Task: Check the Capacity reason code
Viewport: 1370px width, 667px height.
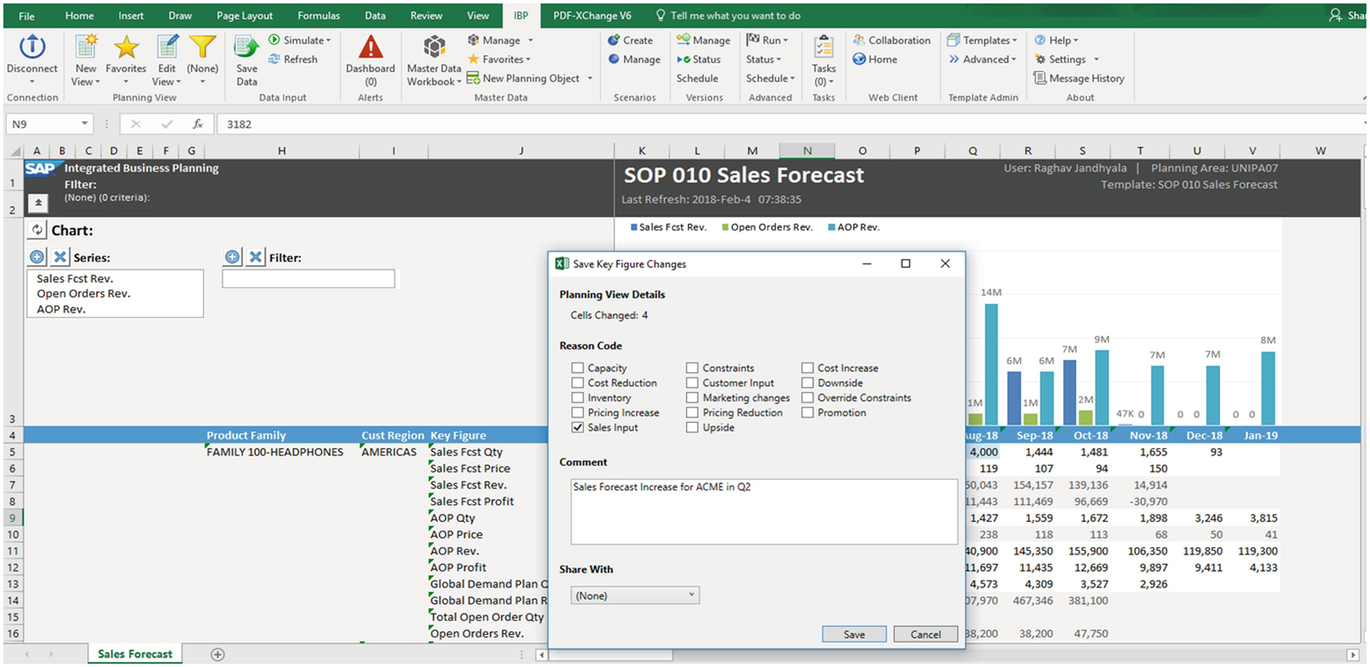Action: pyautogui.click(x=578, y=367)
